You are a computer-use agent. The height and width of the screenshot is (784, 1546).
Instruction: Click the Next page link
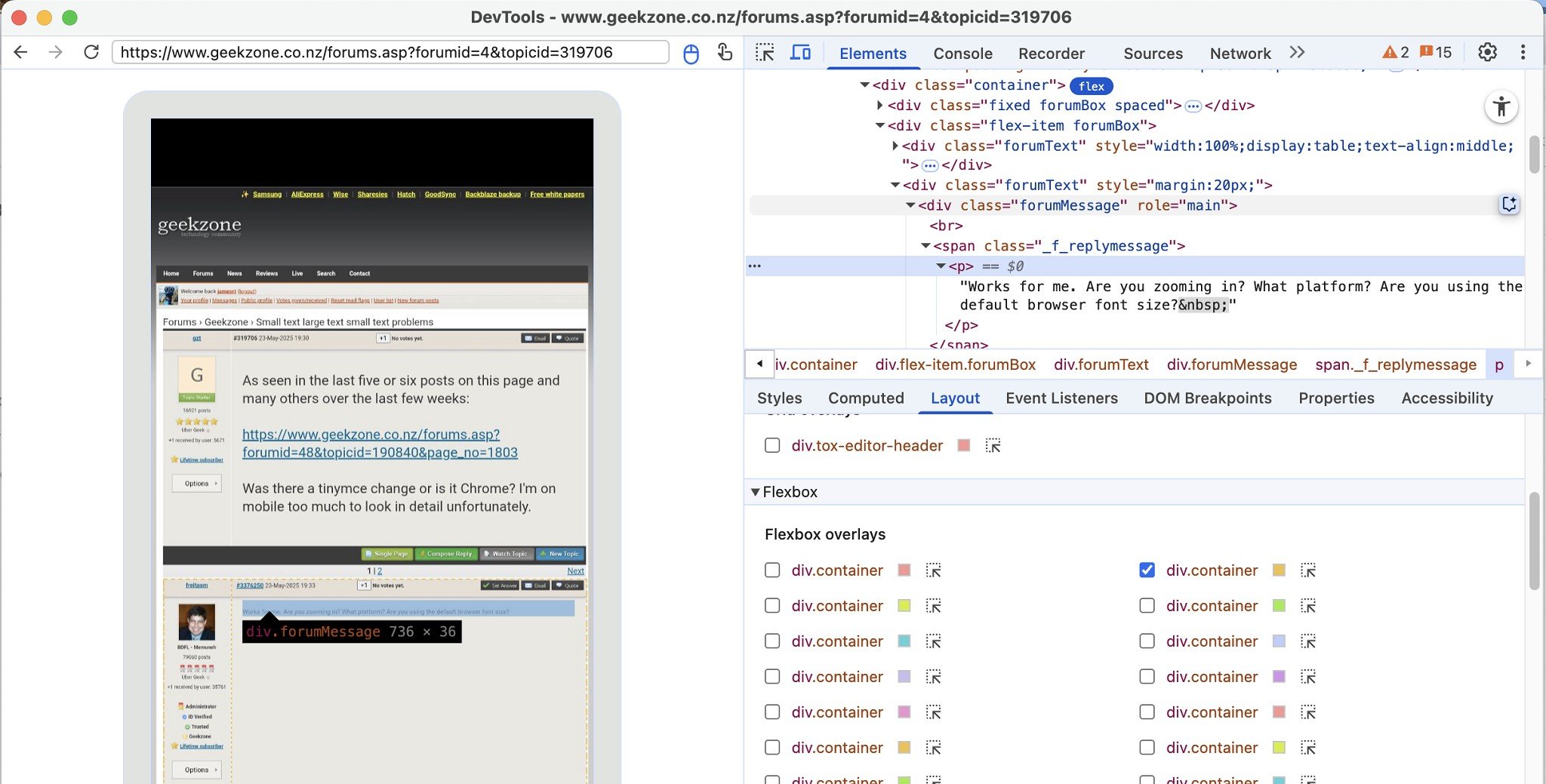(575, 571)
